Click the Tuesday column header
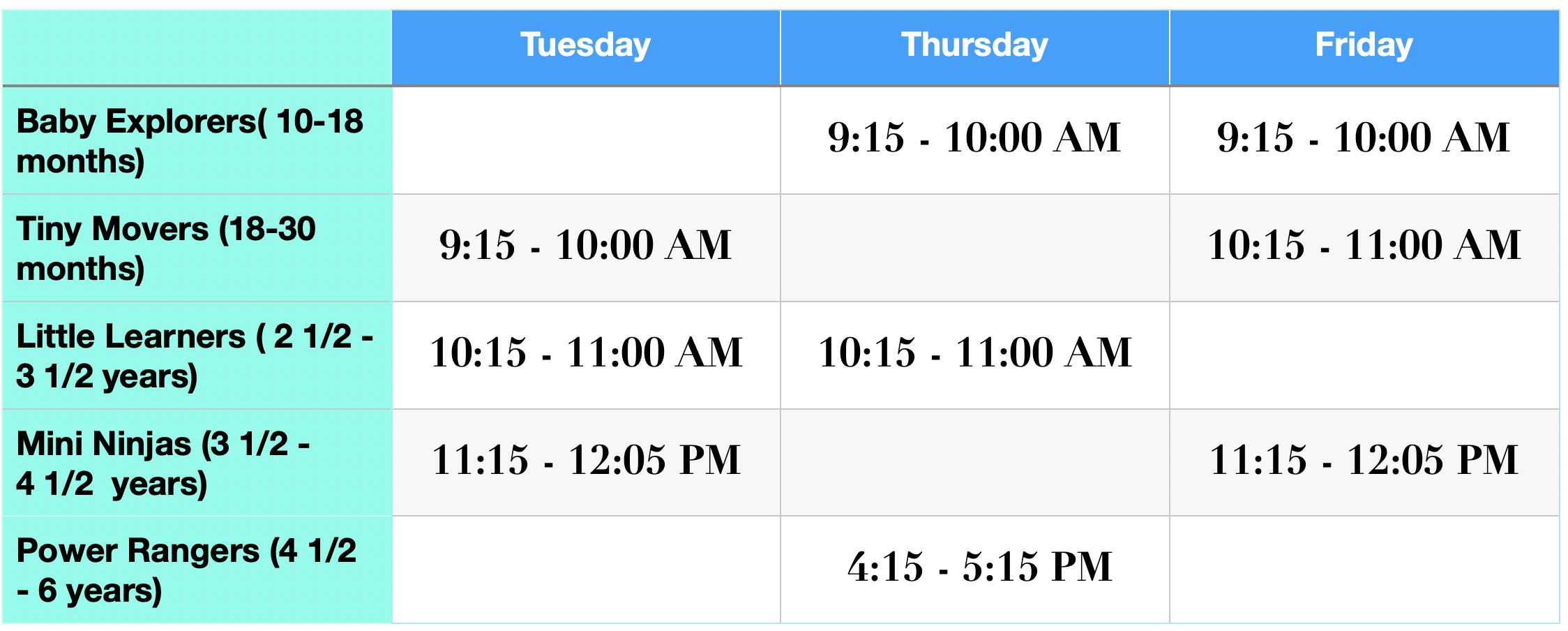The height and width of the screenshot is (631, 1568). (x=585, y=46)
